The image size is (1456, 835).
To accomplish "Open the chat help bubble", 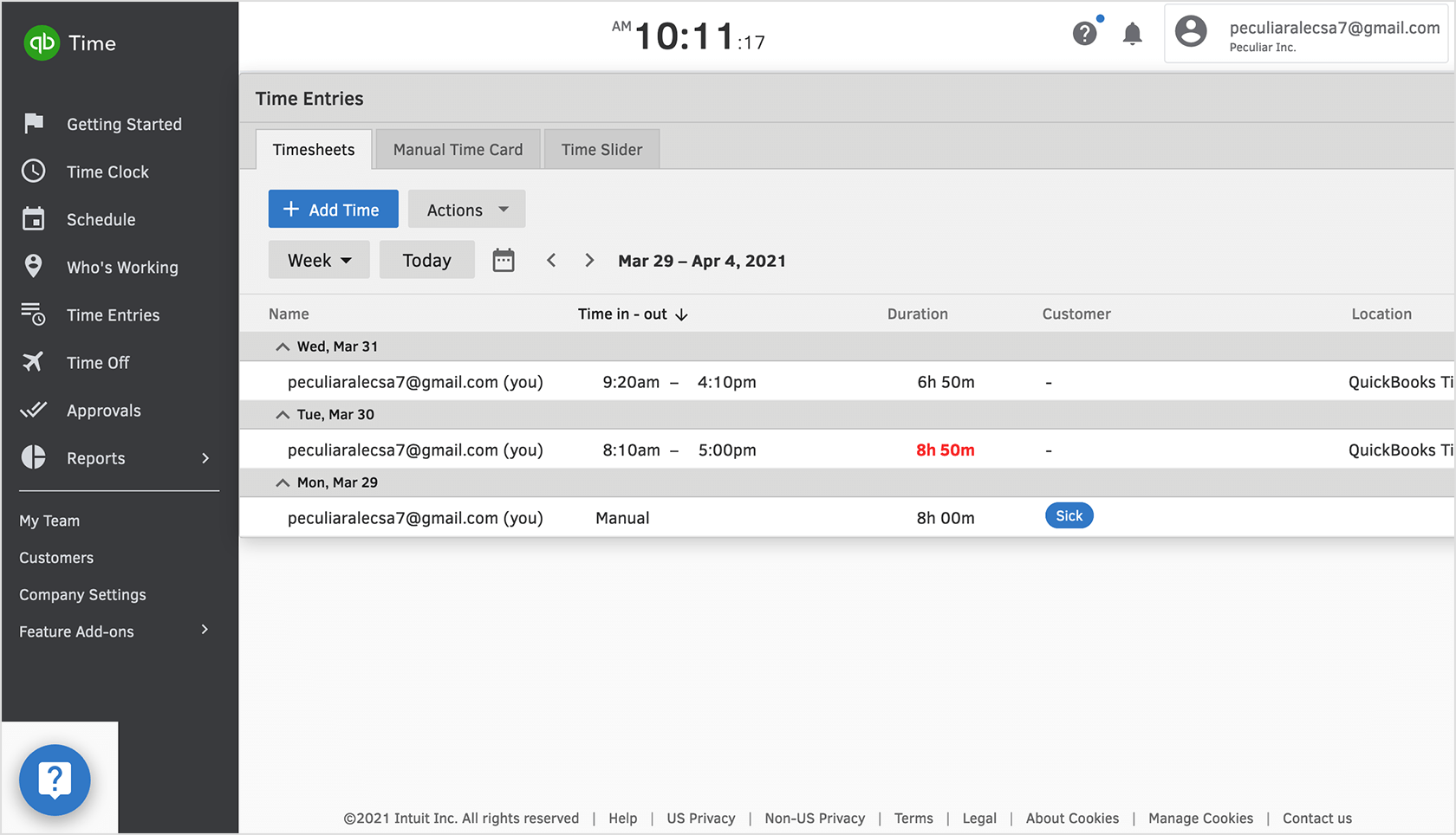I will point(55,780).
